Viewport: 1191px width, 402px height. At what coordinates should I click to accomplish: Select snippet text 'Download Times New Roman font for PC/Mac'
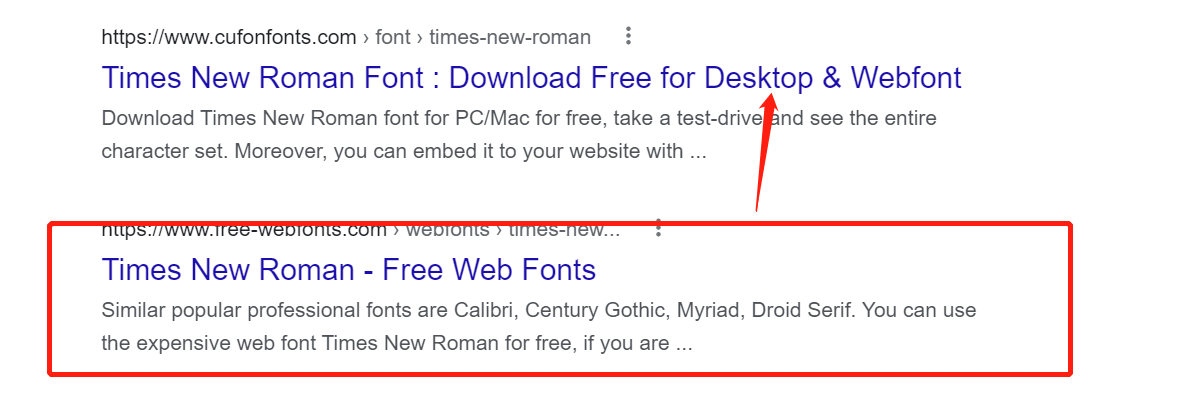point(315,119)
